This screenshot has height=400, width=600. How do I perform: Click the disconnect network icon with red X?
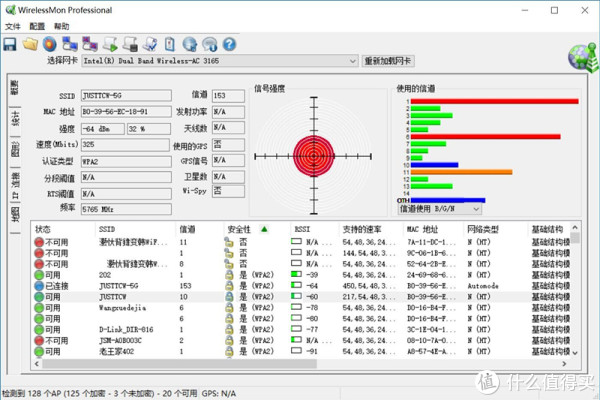coord(90,44)
